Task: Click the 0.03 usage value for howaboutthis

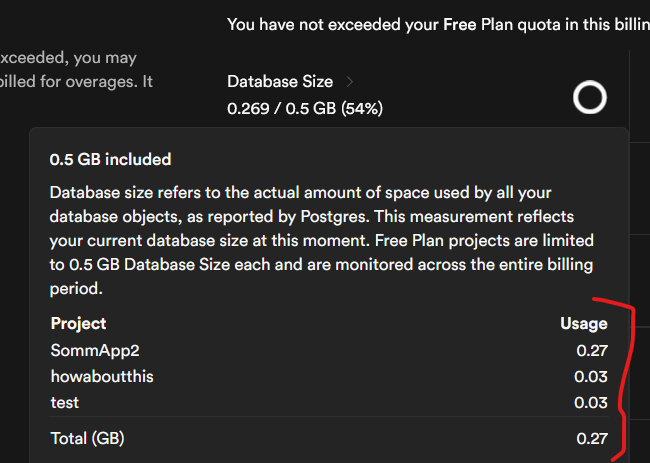Action: tap(591, 376)
